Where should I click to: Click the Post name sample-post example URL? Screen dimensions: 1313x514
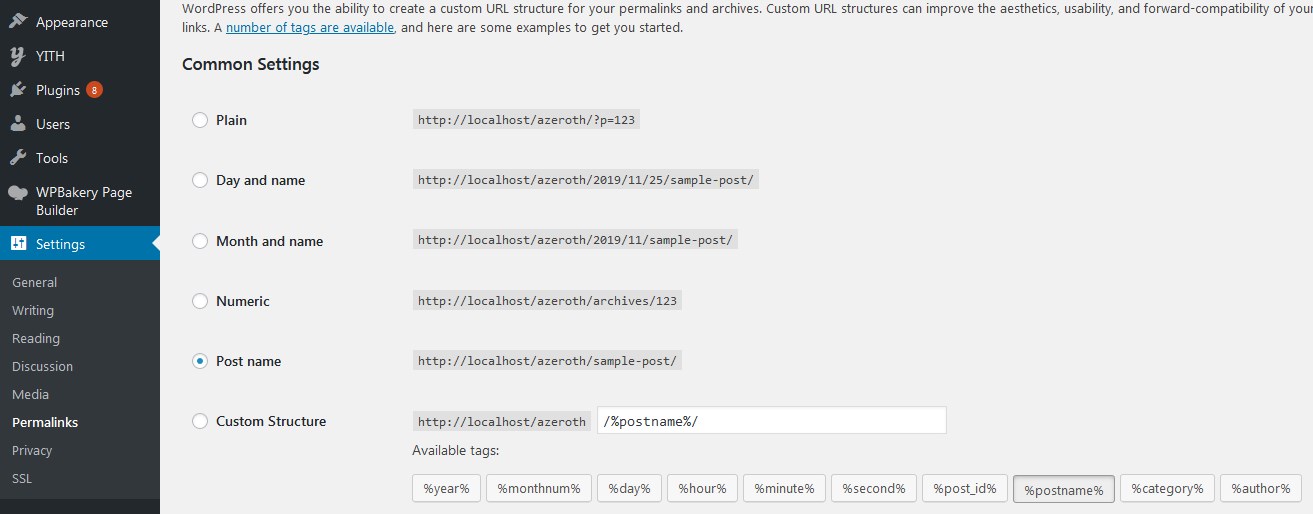[x=548, y=361]
